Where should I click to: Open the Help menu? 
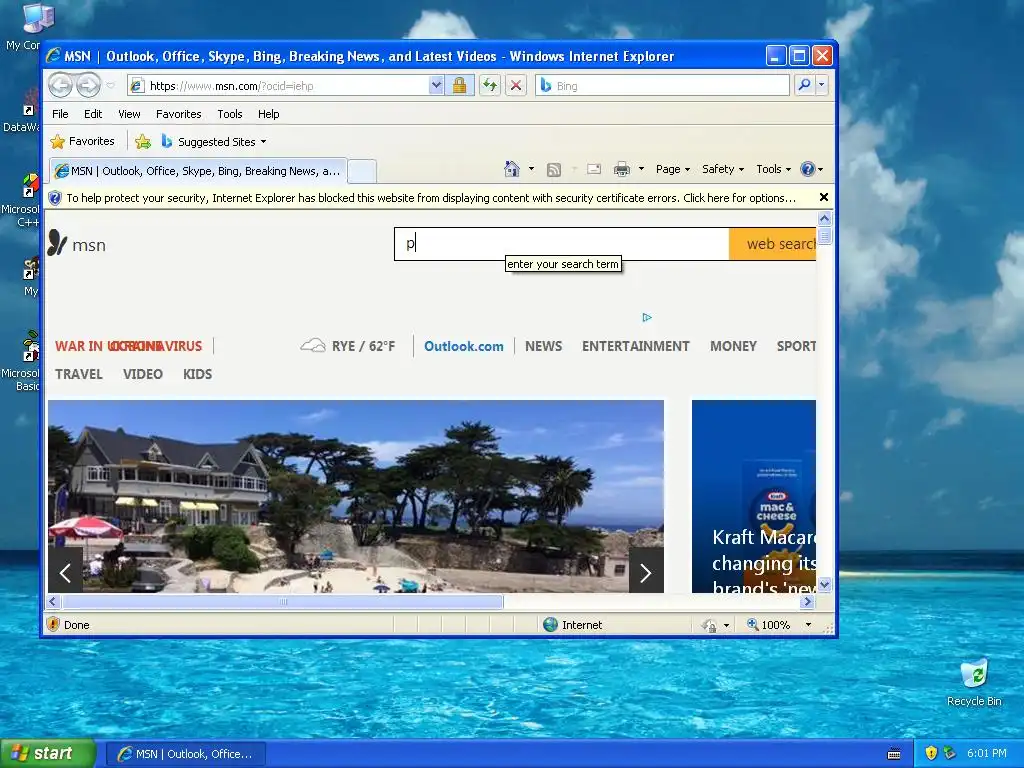pyautogui.click(x=268, y=114)
